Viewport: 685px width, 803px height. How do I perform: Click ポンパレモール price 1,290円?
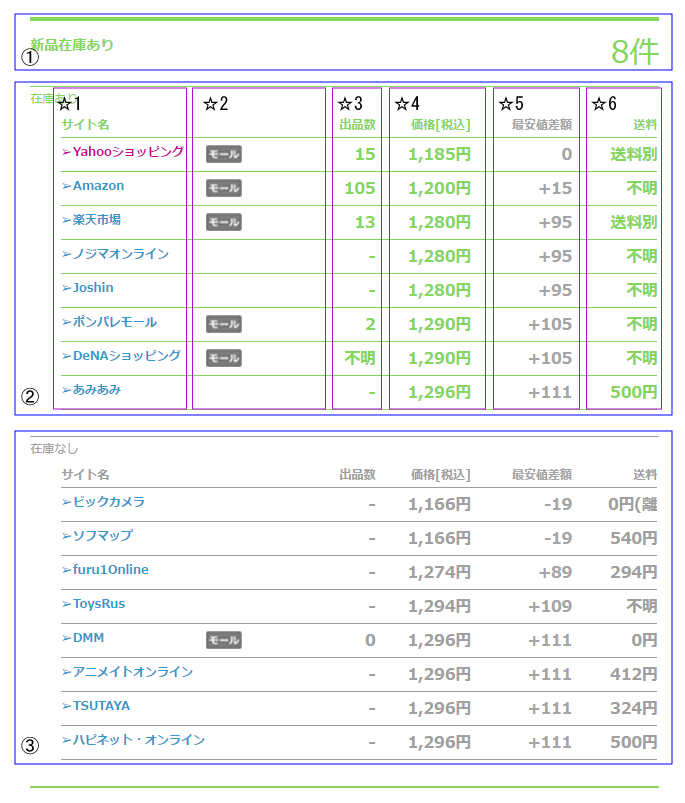[439, 324]
